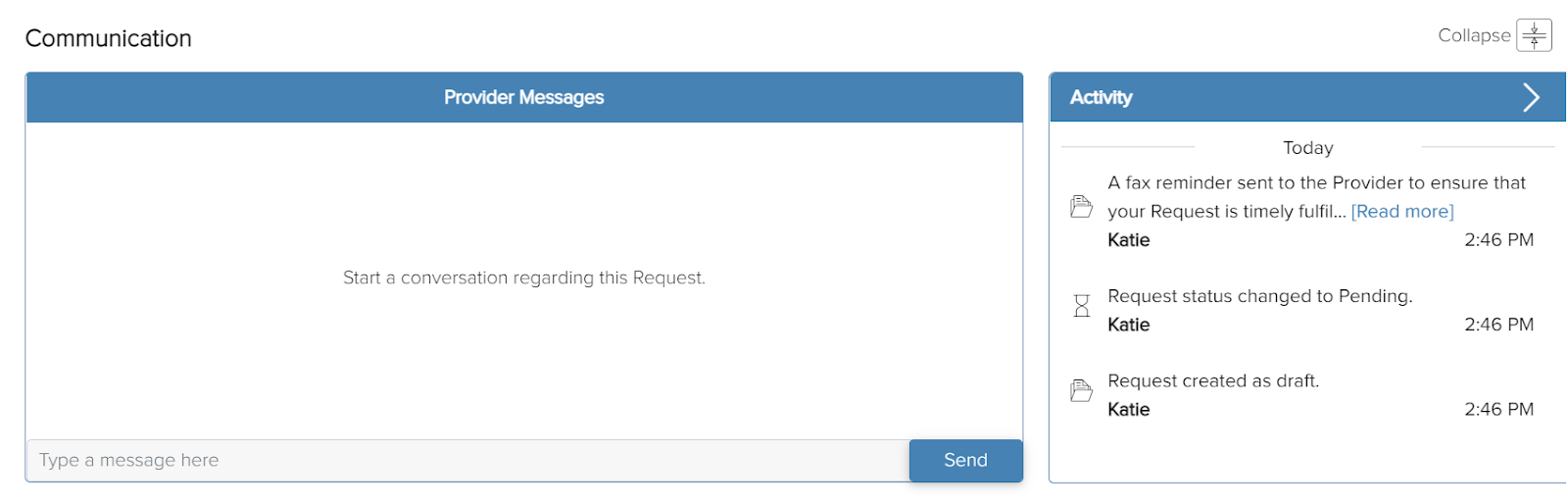
Task: Click the fax reminder document icon
Action: [x=1081, y=207]
